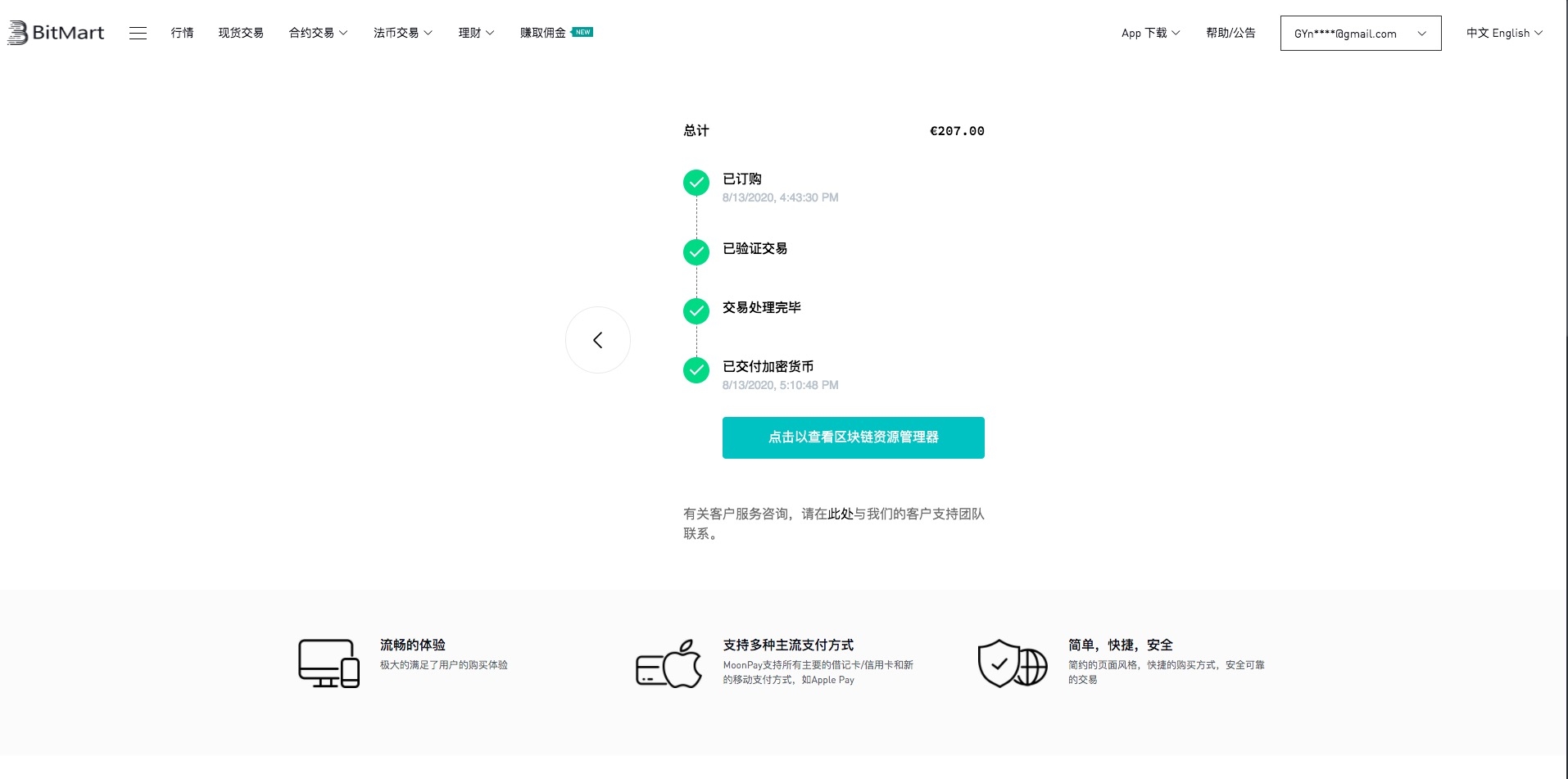Click the back arrow circle button
Viewport: 1568px width, 779px height.
(x=598, y=340)
